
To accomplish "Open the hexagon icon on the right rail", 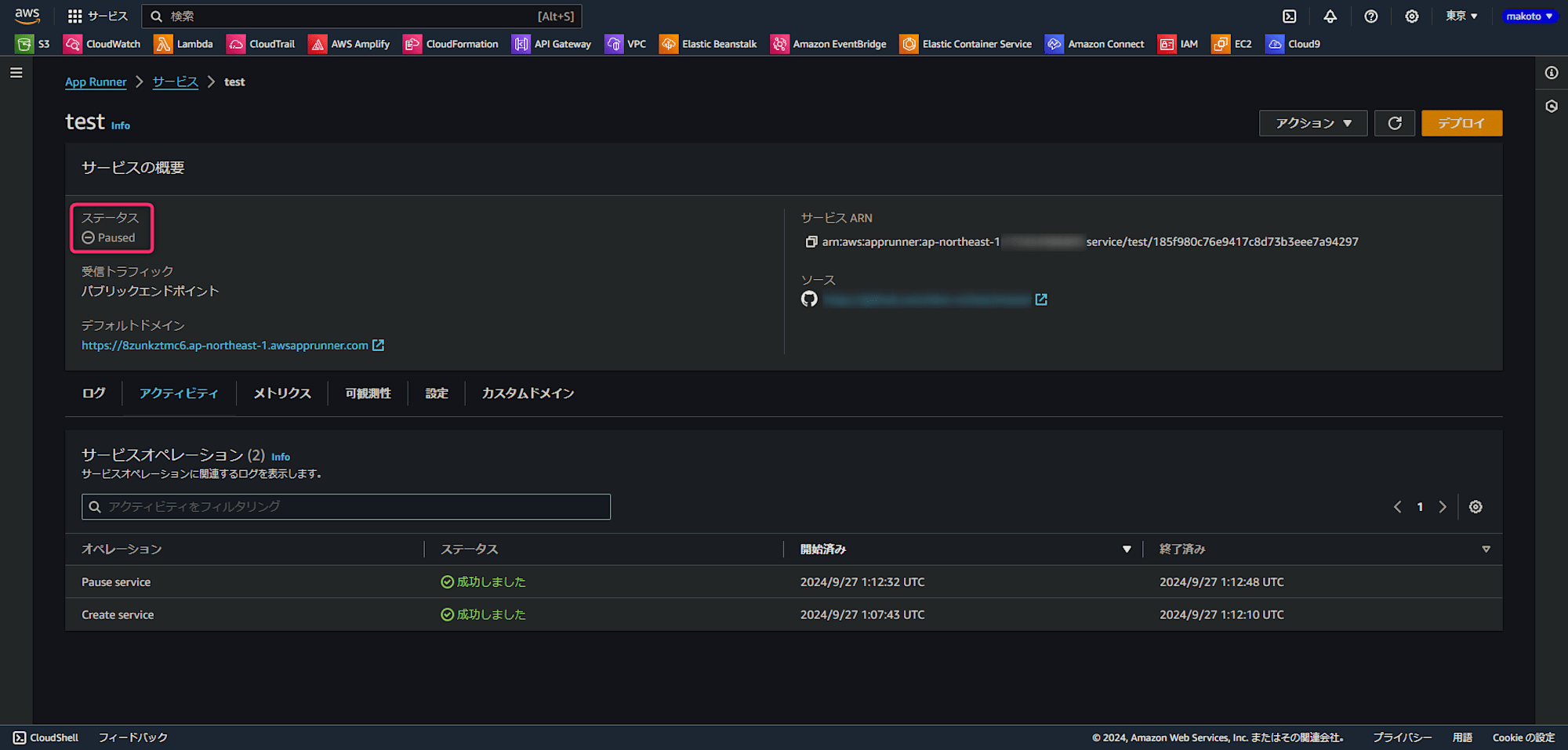I will point(1552,107).
